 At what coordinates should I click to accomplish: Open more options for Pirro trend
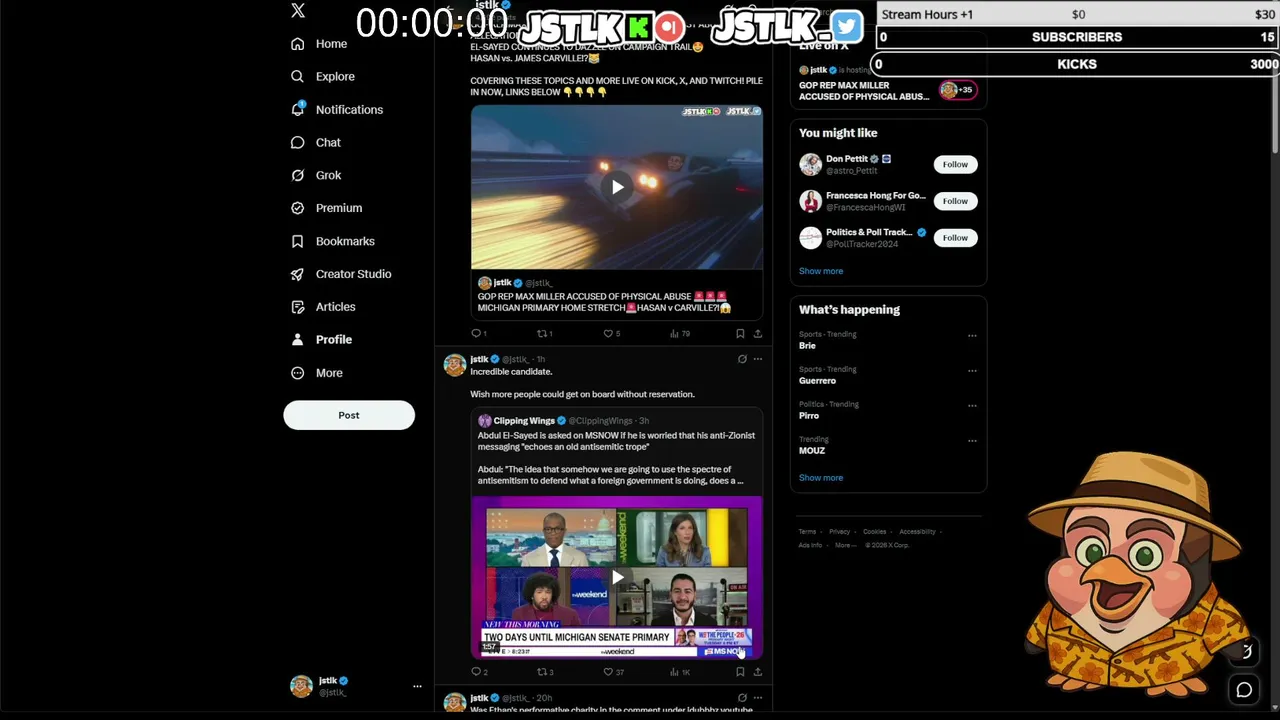972,406
